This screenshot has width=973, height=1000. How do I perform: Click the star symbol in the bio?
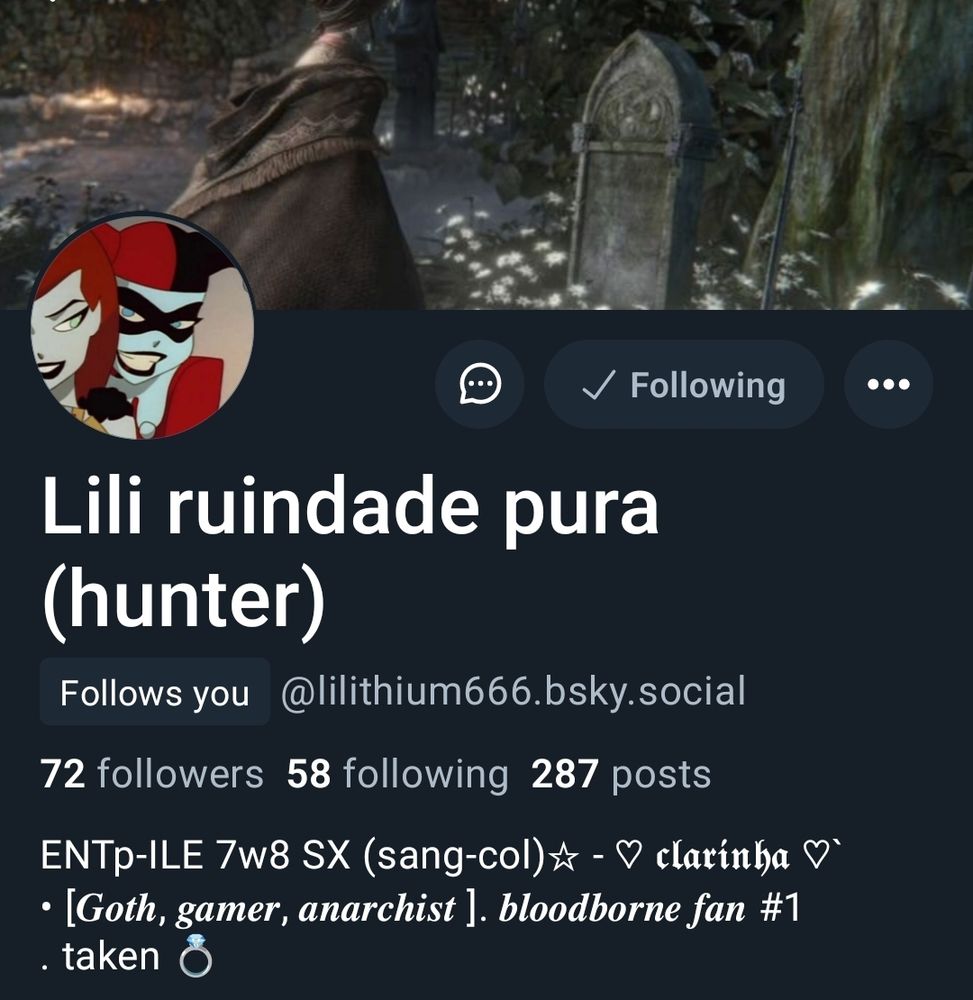pos(564,857)
